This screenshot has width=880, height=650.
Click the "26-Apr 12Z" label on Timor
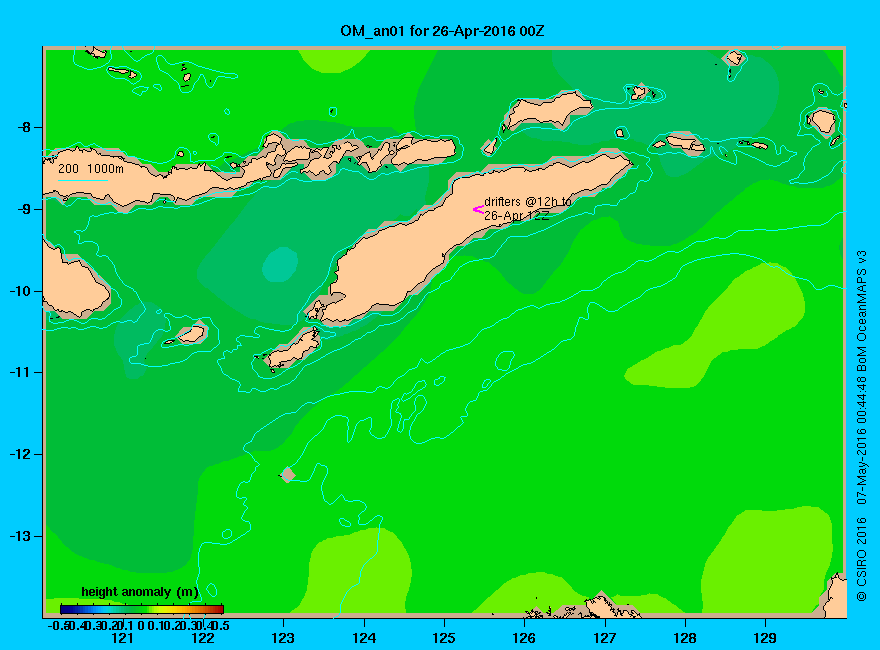516,216
